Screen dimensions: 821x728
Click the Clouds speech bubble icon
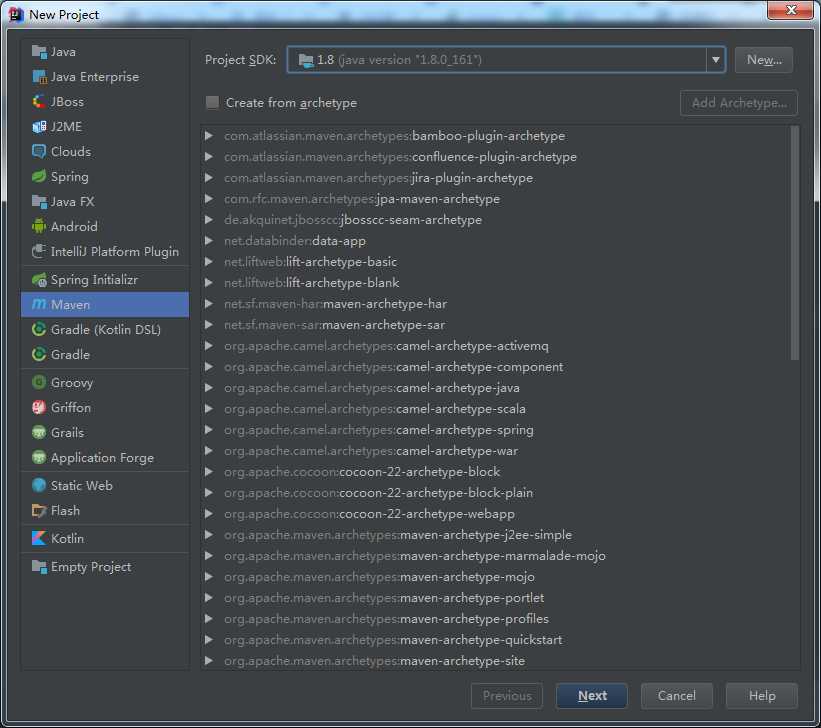39,151
